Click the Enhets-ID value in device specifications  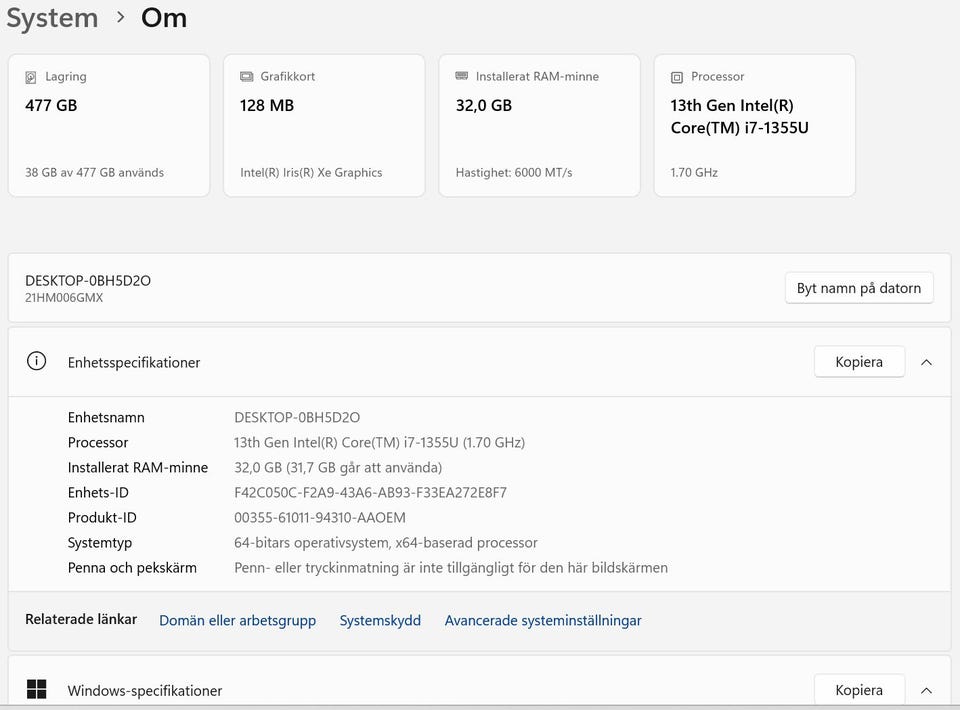point(370,493)
